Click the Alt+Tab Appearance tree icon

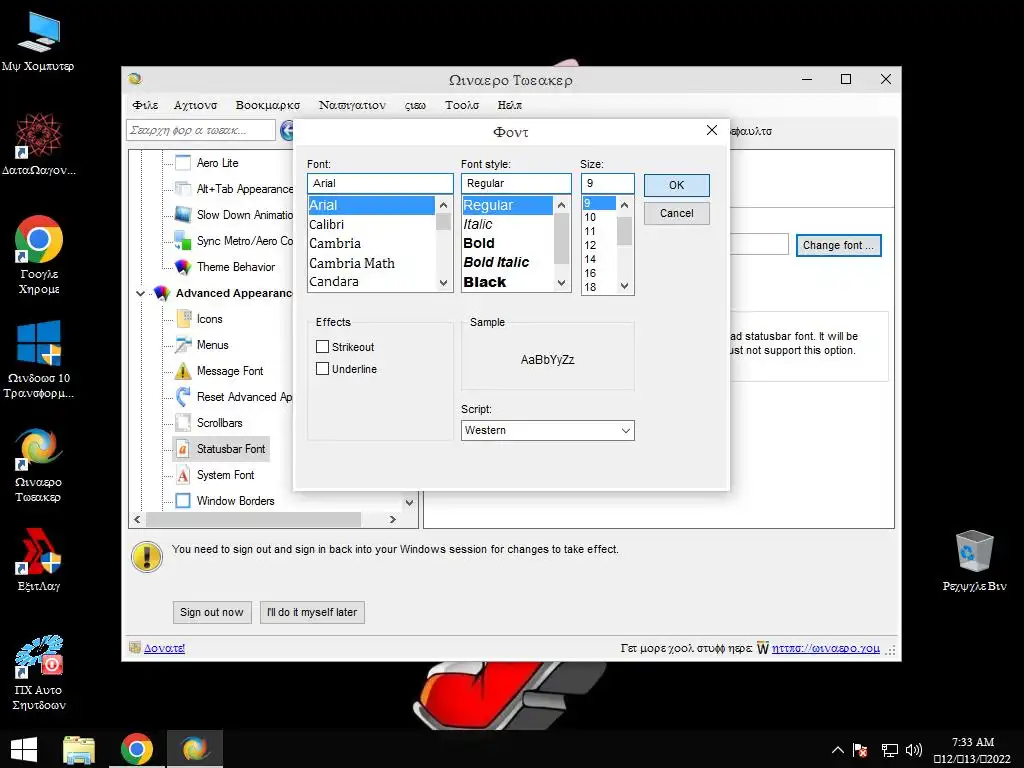tap(184, 189)
